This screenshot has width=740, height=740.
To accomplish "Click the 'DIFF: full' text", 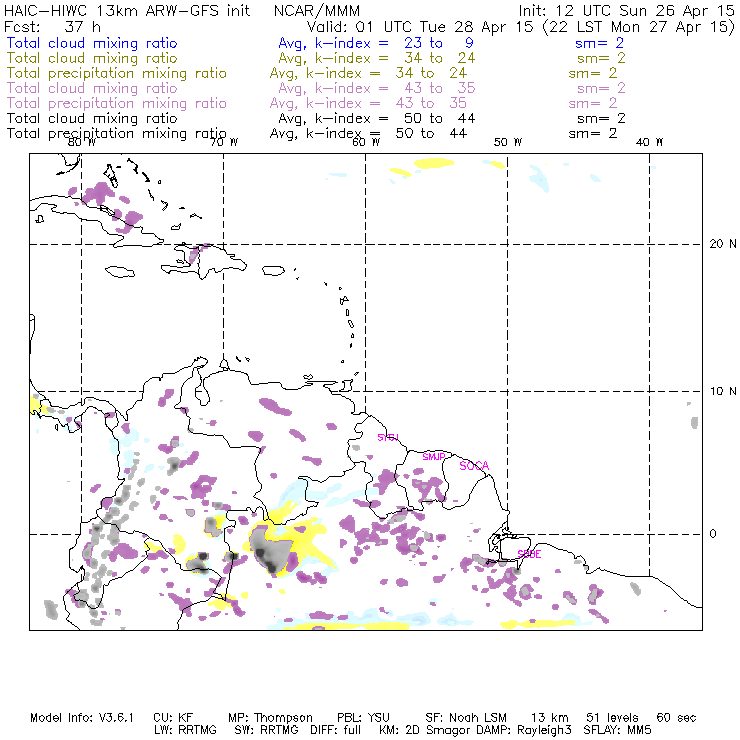I will coord(336,730).
